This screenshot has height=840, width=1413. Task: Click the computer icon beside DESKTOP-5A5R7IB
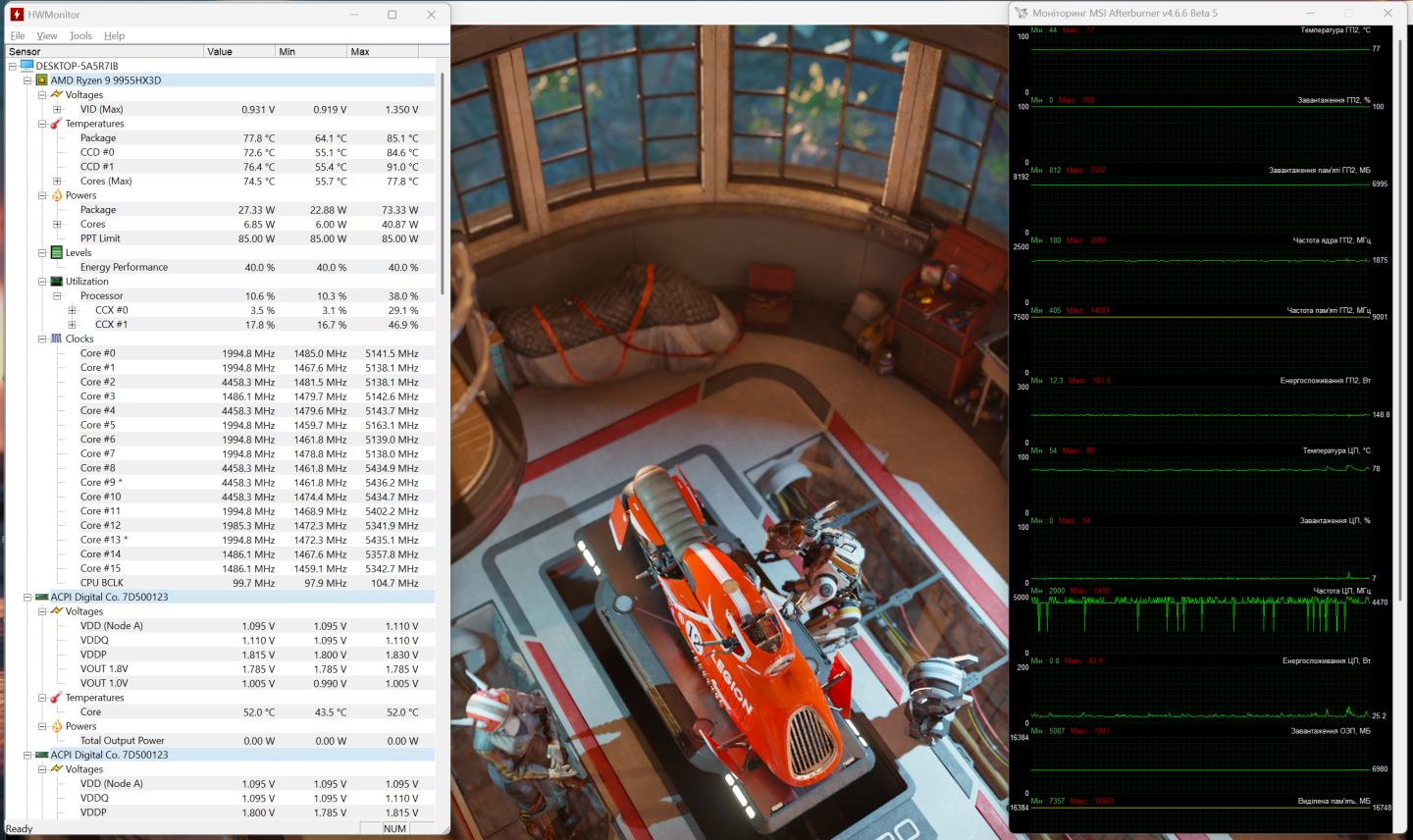point(26,66)
